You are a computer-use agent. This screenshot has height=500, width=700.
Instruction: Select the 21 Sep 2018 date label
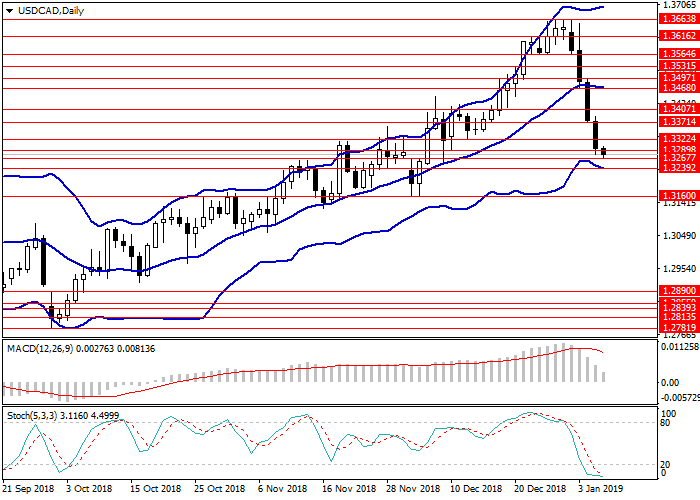(x=29, y=488)
